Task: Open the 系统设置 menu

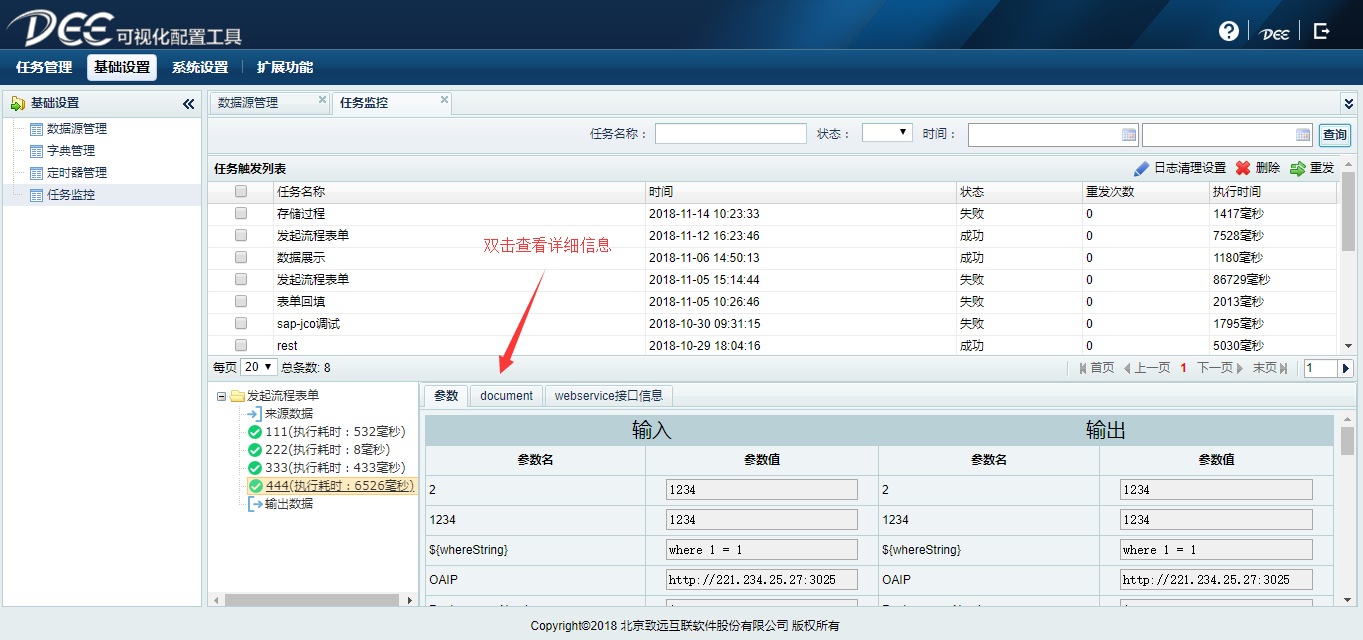Action: (x=200, y=67)
